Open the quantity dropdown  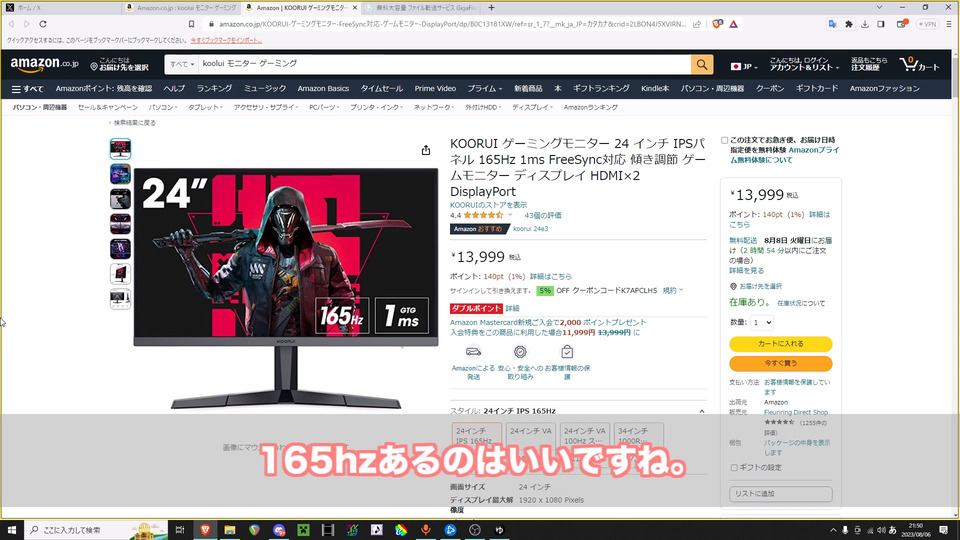tap(762, 322)
